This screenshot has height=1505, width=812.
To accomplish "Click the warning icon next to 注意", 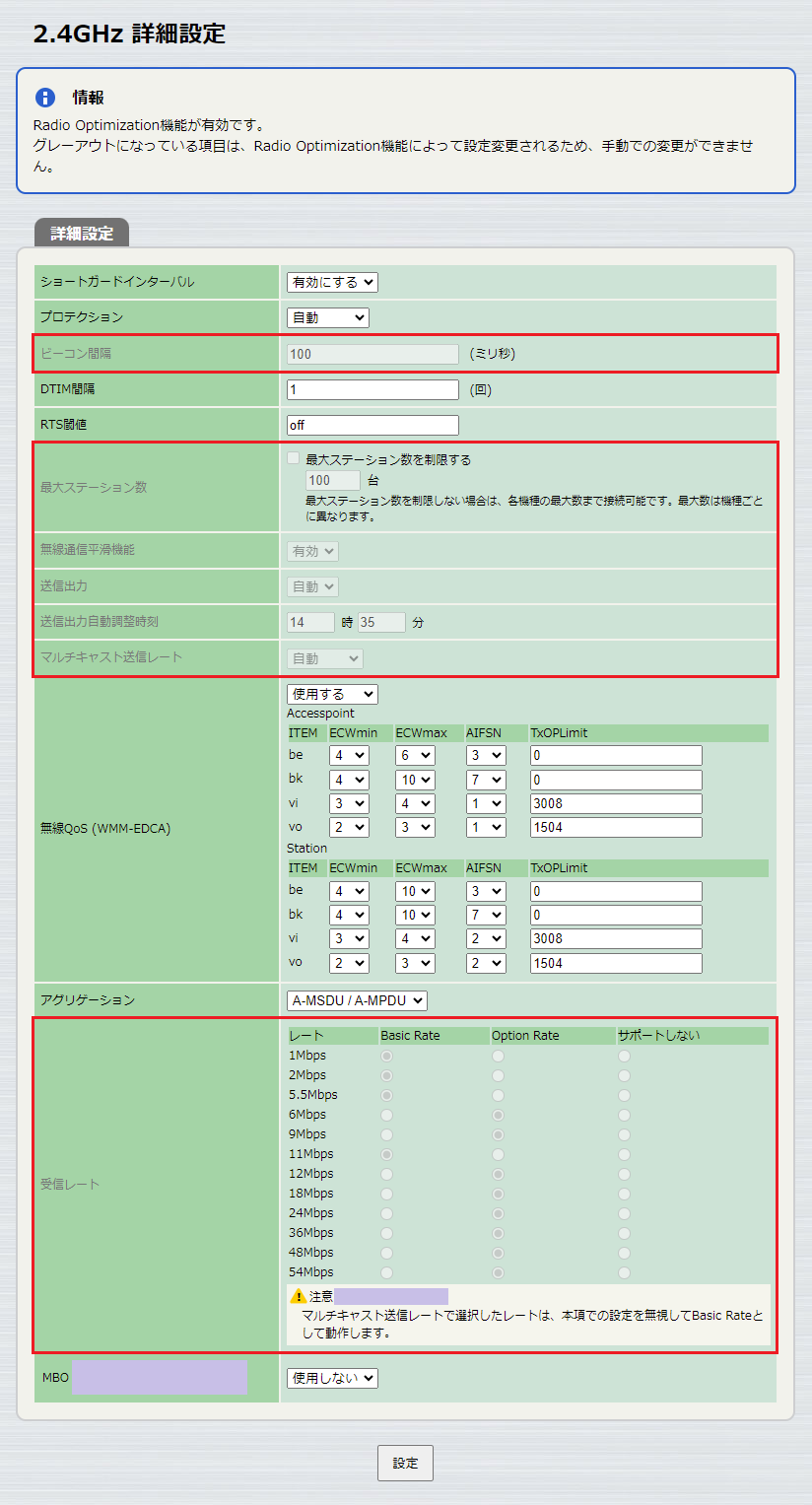I will pyautogui.click(x=297, y=1296).
